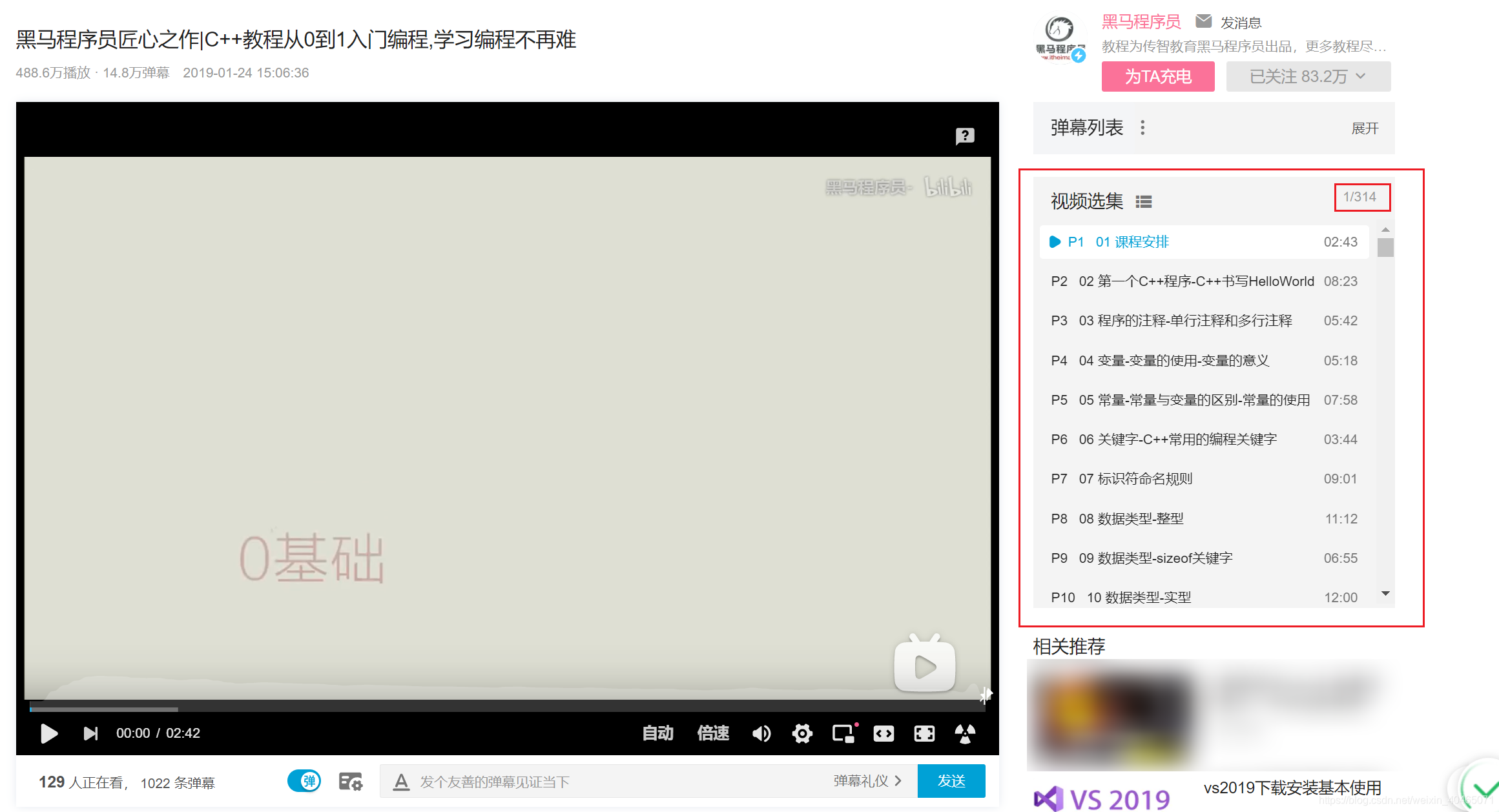Open the 已关注 83.2万 dropdown

(x=1308, y=76)
